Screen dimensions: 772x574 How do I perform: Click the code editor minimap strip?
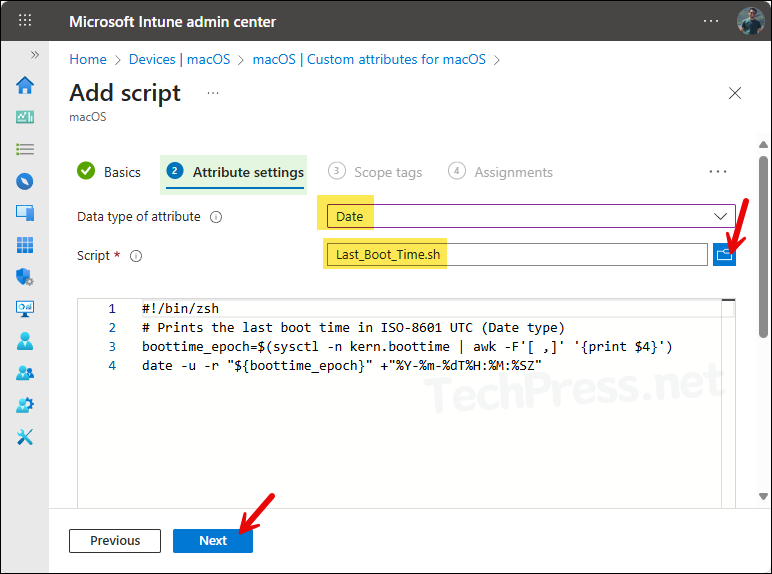728,403
